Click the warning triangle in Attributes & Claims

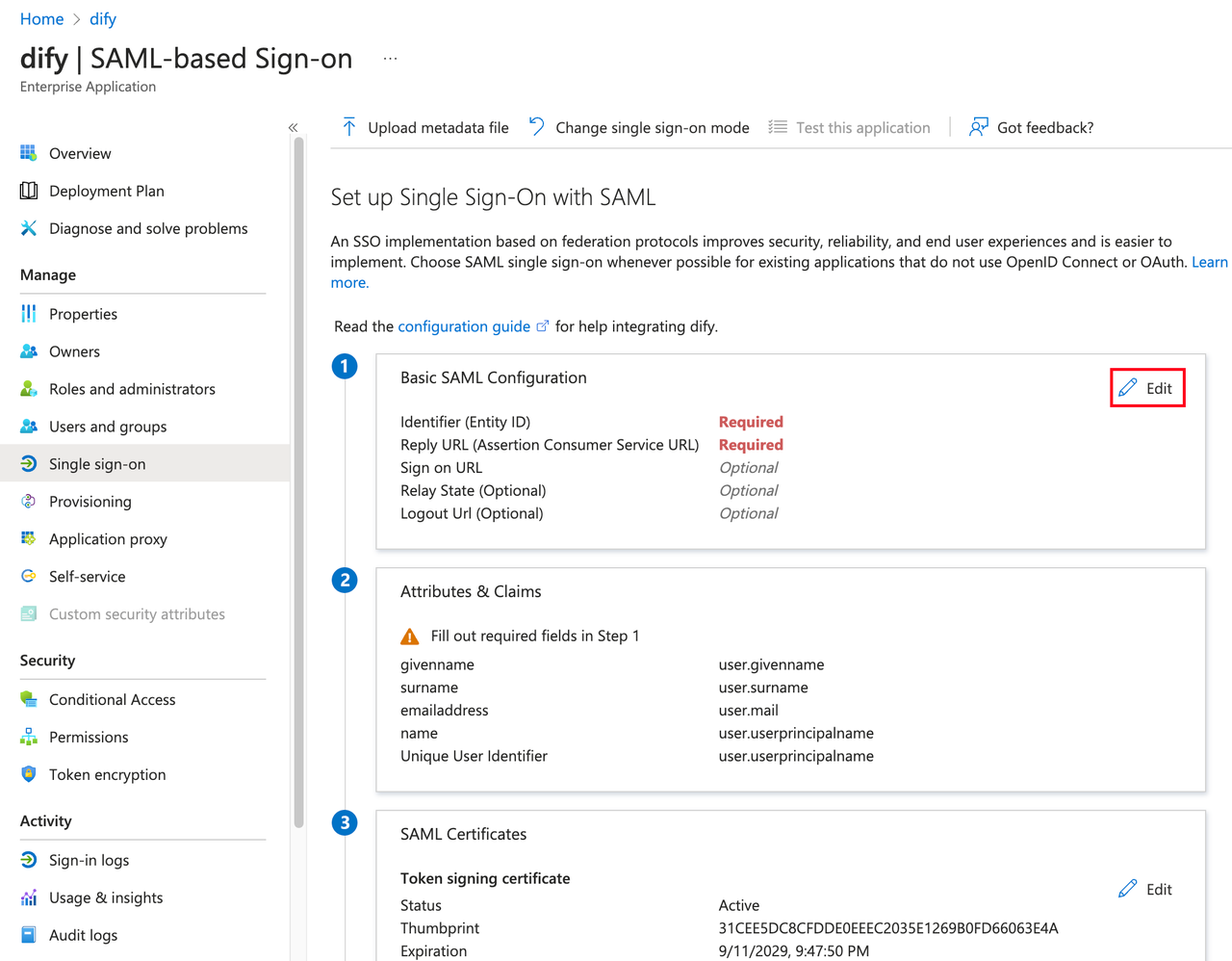410,636
